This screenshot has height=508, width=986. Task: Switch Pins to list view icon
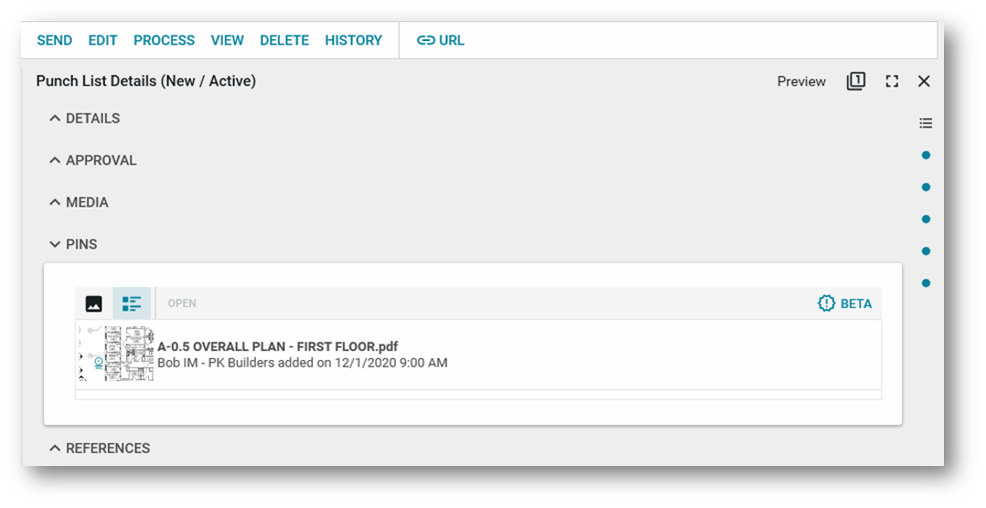point(131,304)
